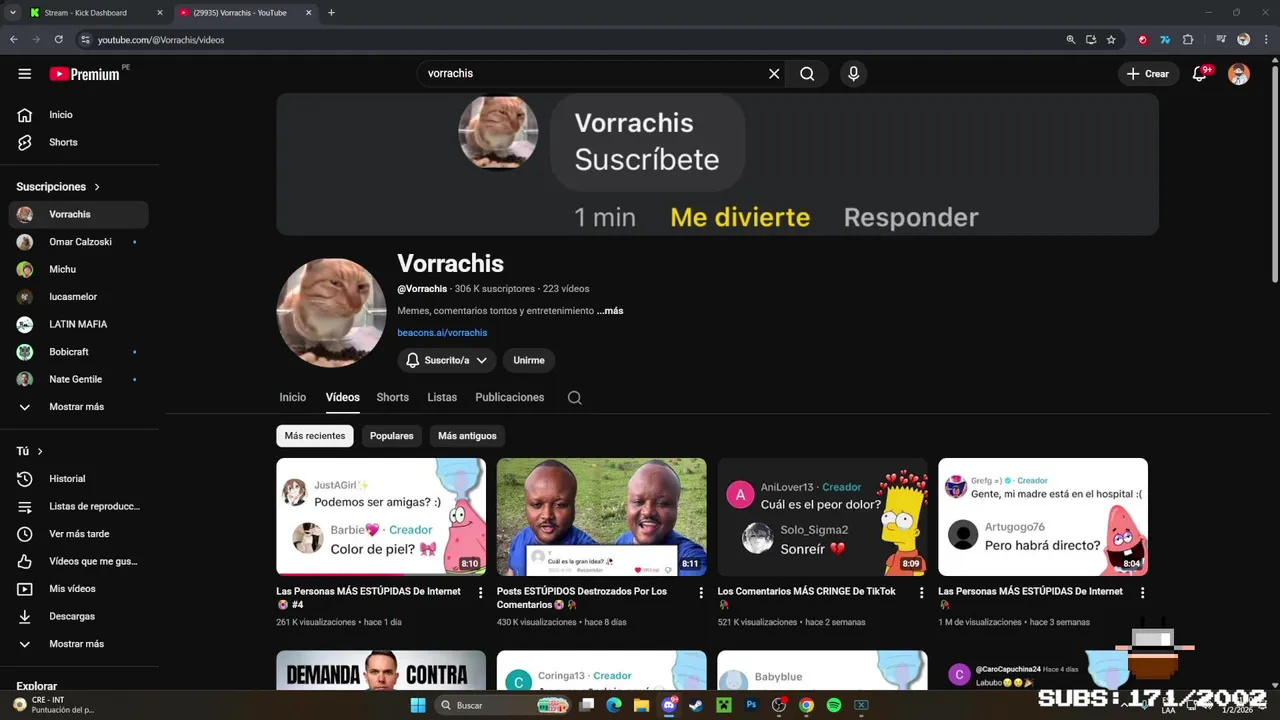This screenshot has width=1280, height=720.
Task: Click the Crear button
Action: tap(1147, 74)
